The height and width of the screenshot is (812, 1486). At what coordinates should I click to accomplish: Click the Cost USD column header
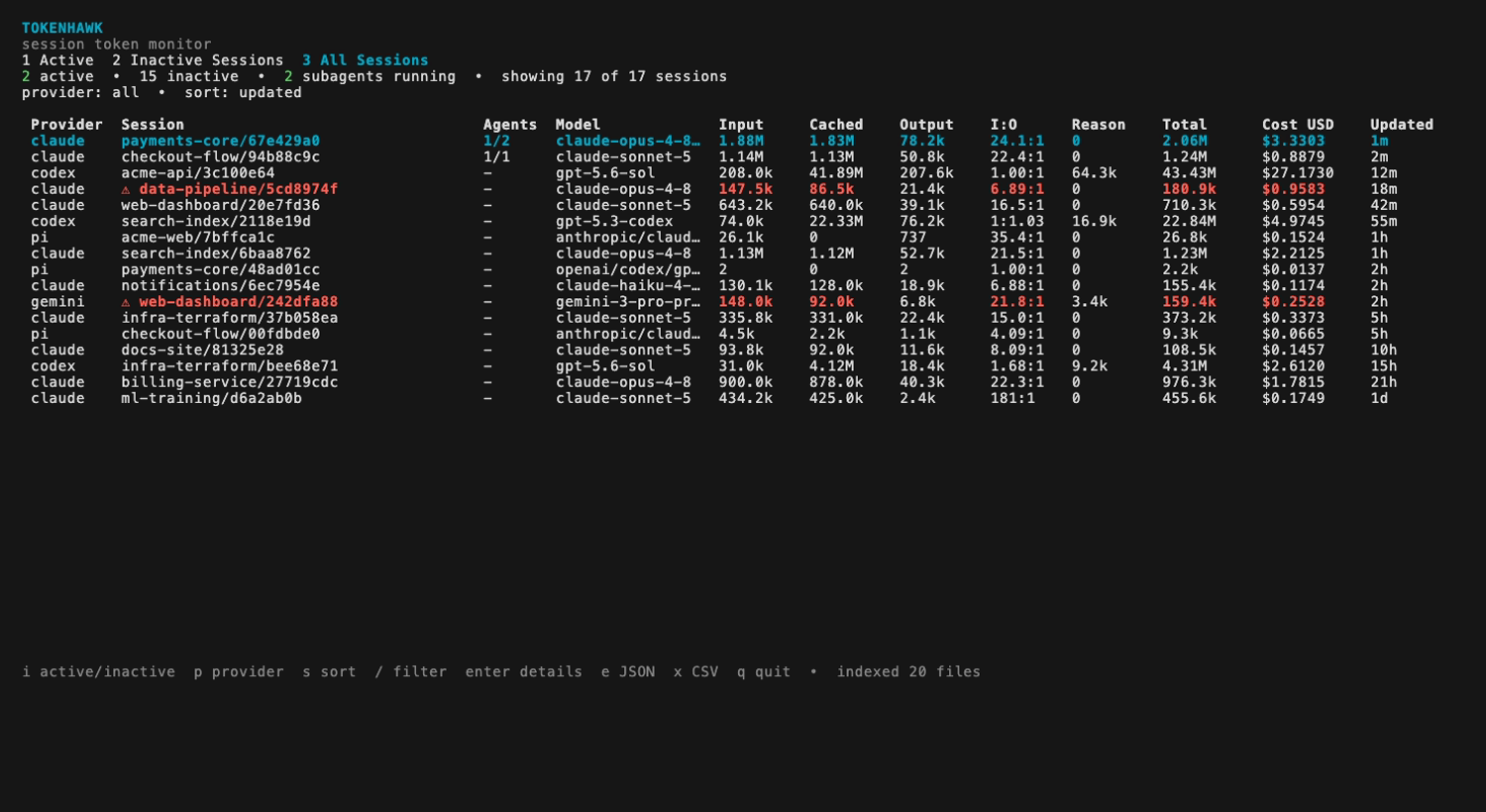click(1298, 125)
